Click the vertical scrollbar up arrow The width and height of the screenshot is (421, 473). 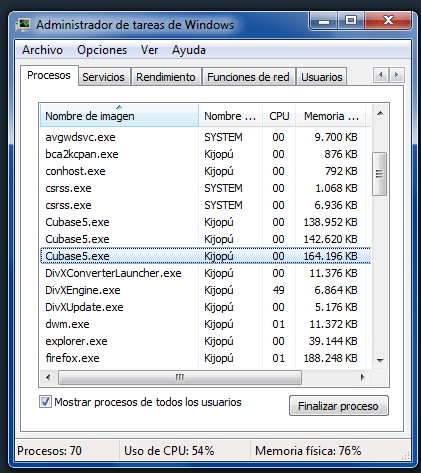(380, 114)
